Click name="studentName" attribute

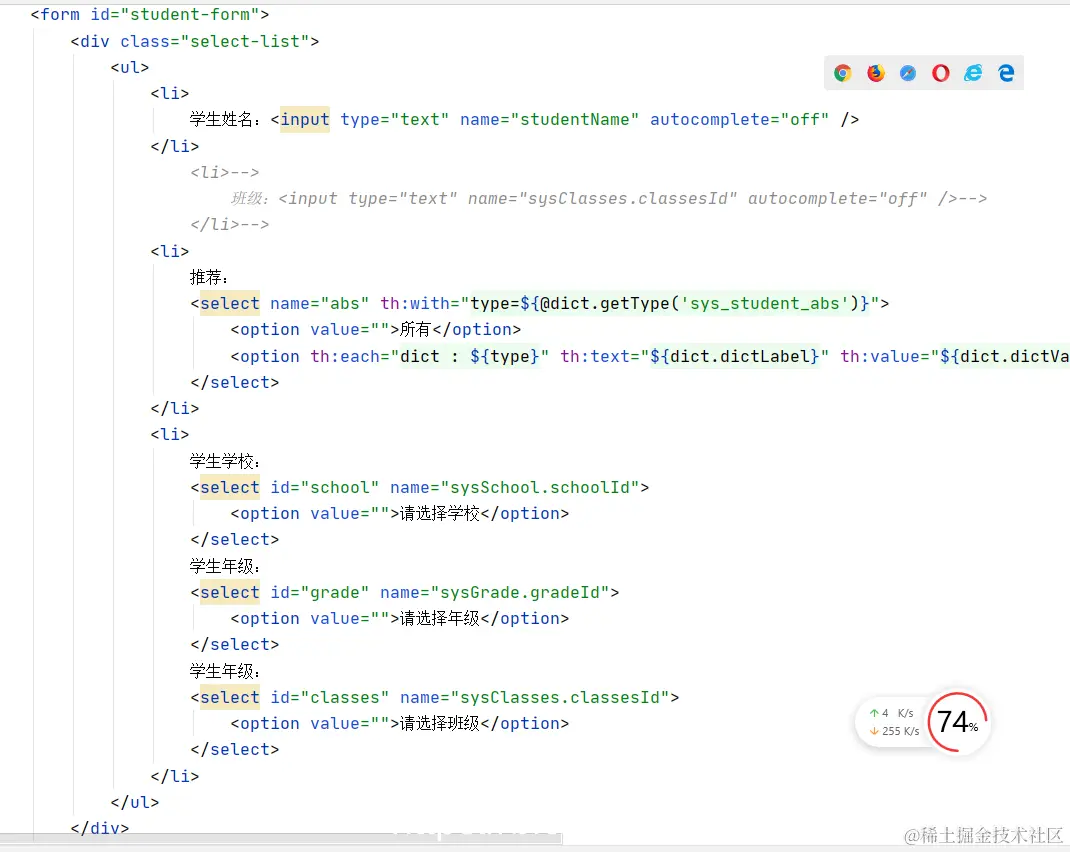click(549, 119)
